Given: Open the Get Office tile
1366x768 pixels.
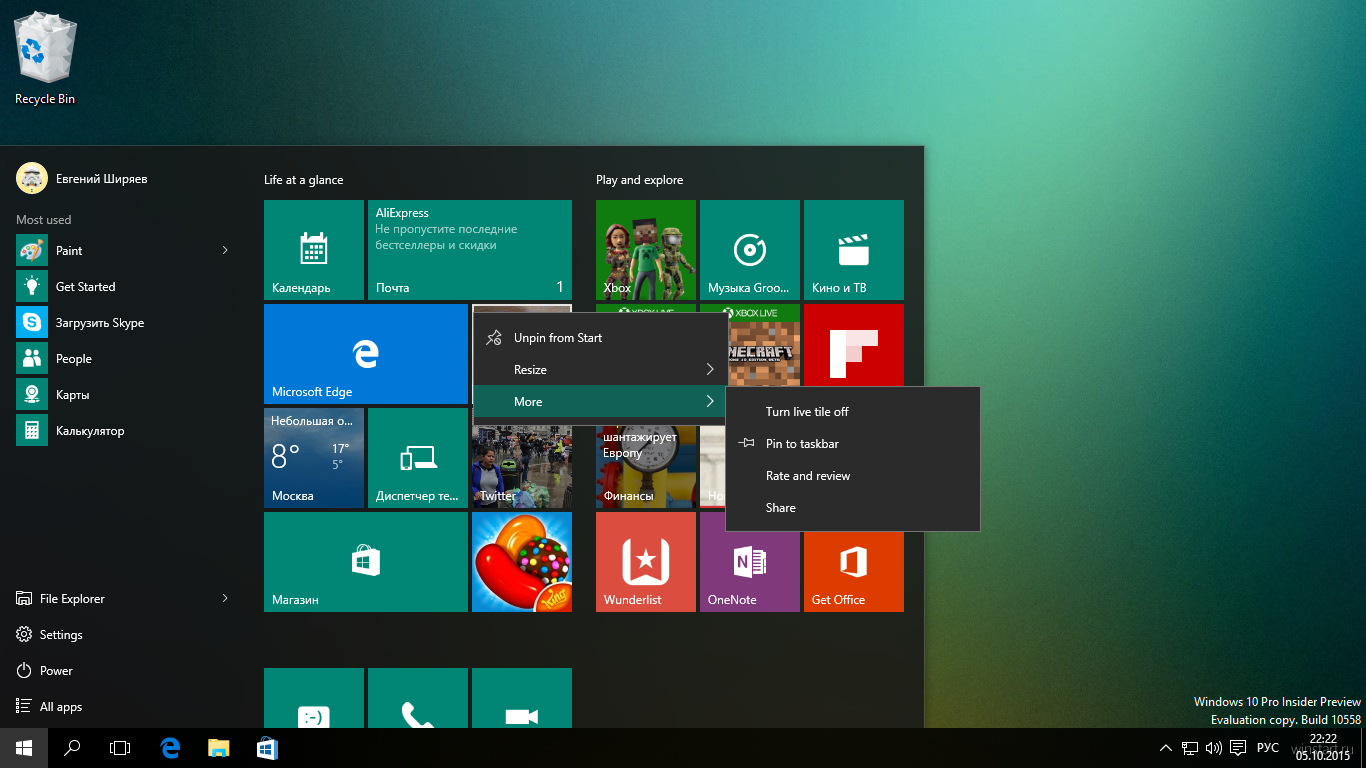Looking at the screenshot, I should (854, 570).
